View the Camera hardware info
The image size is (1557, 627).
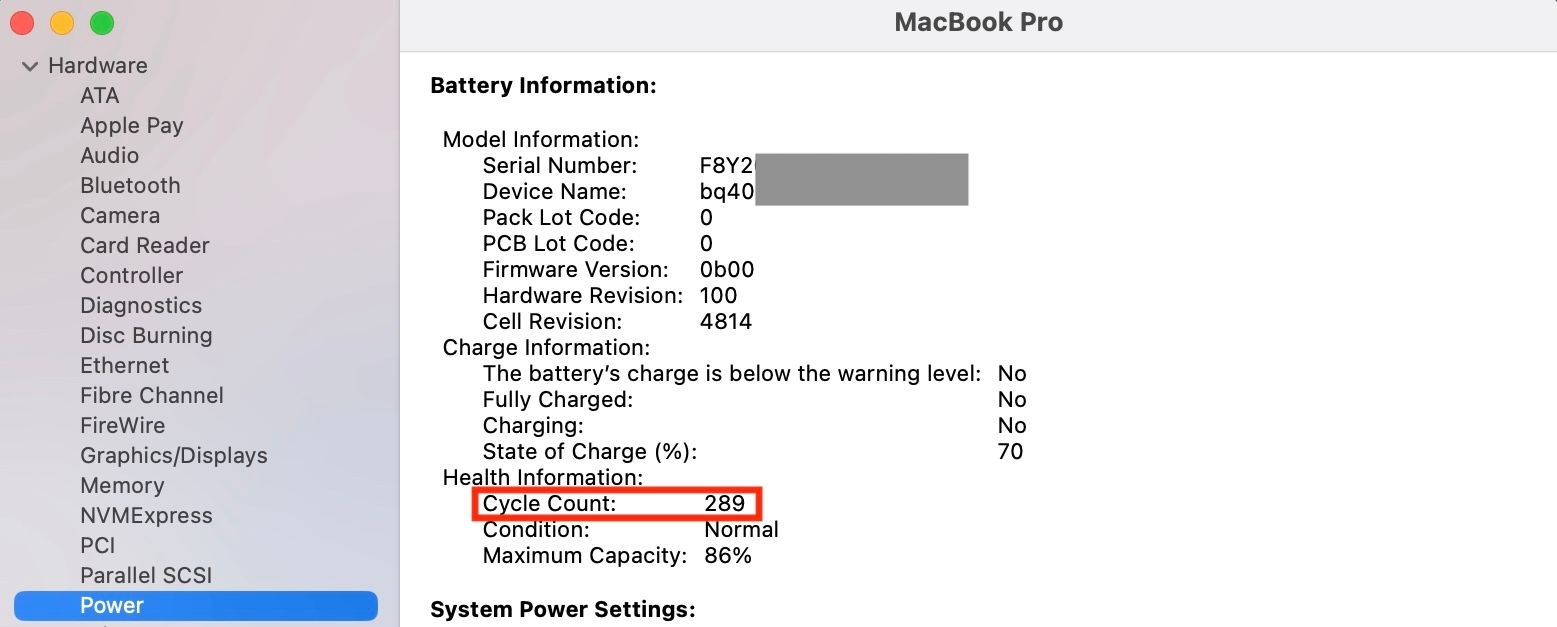tap(119, 215)
